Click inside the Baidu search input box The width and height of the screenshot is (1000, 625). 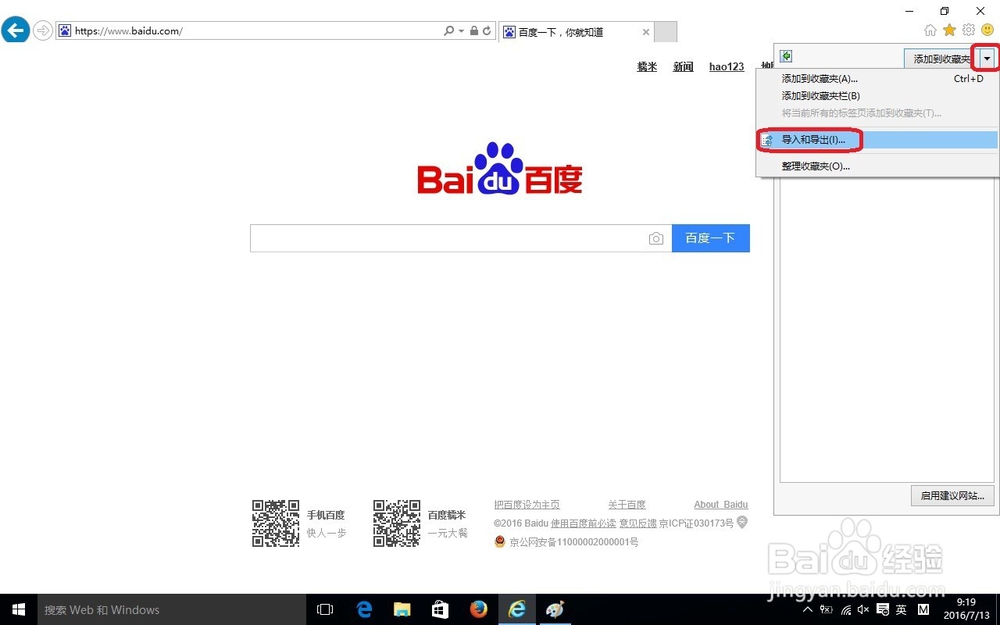(x=449, y=238)
